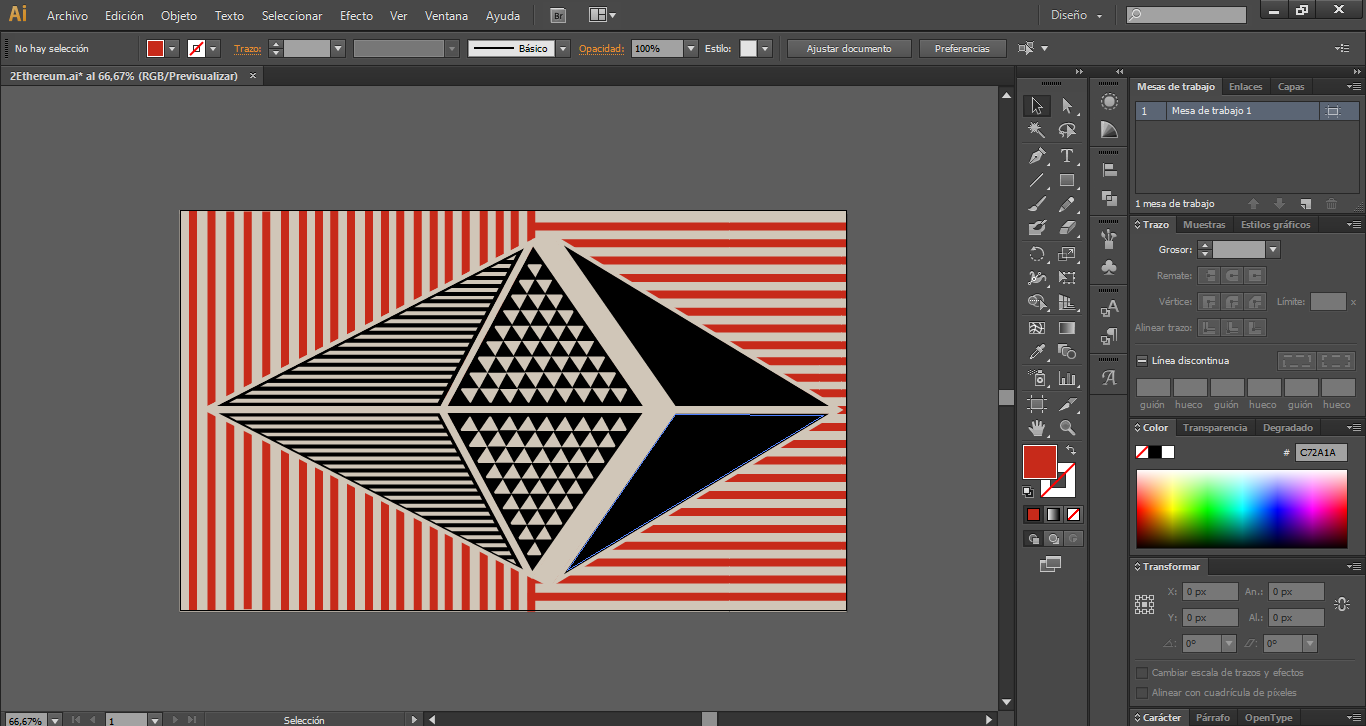Viewport: 1366px width, 726px height.
Task: Toggle constrain width and height proportions link
Action: 1343,604
